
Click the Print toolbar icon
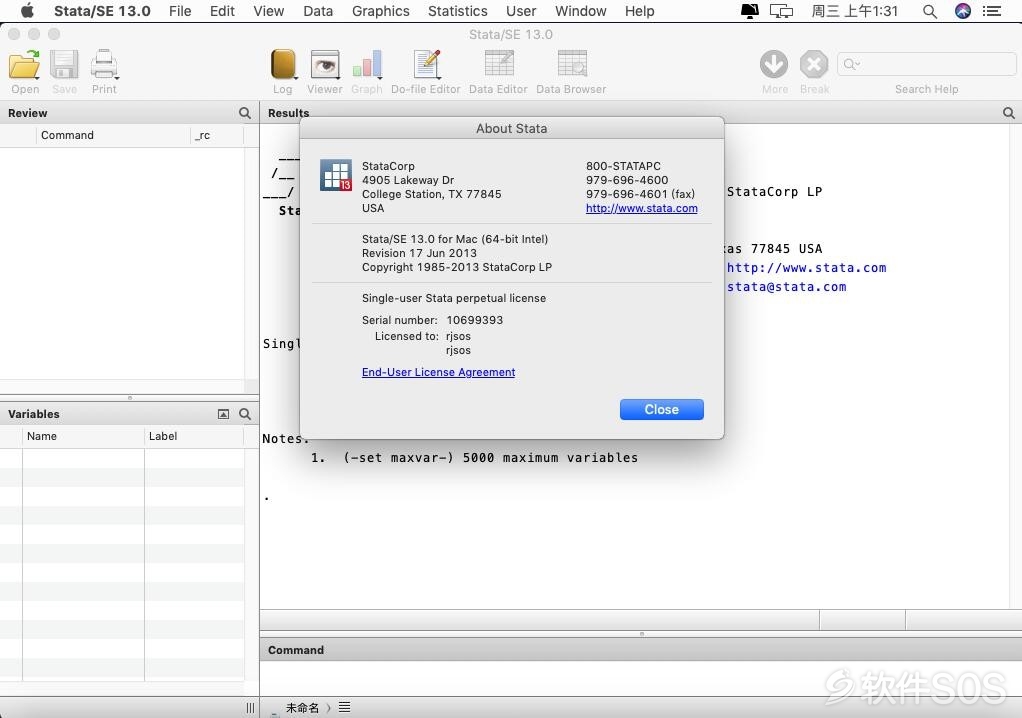(x=104, y=65)
